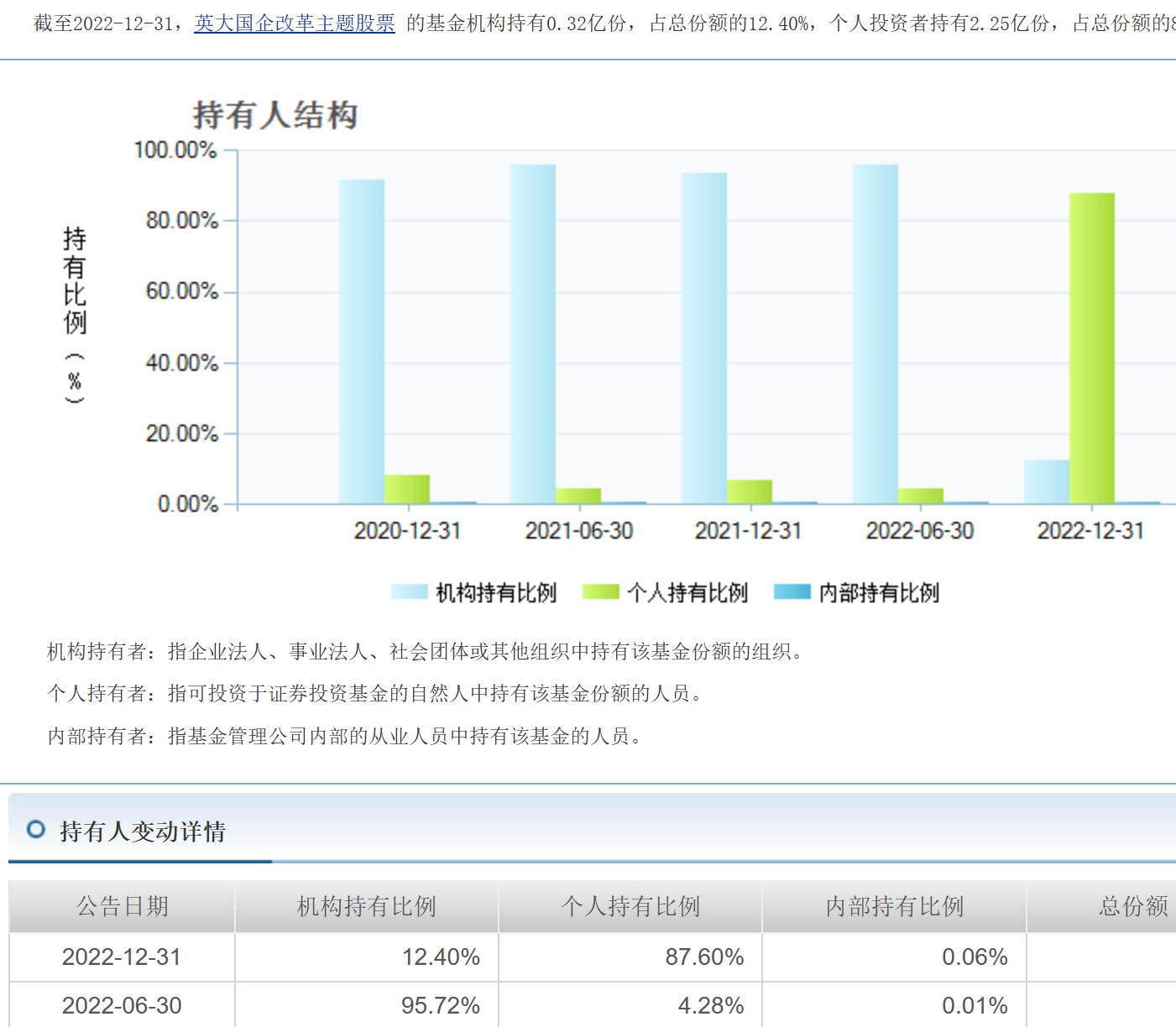
Task: Select the 持有人变动详情 section tab
Action: pyautogui.click(x=142, y=832)
